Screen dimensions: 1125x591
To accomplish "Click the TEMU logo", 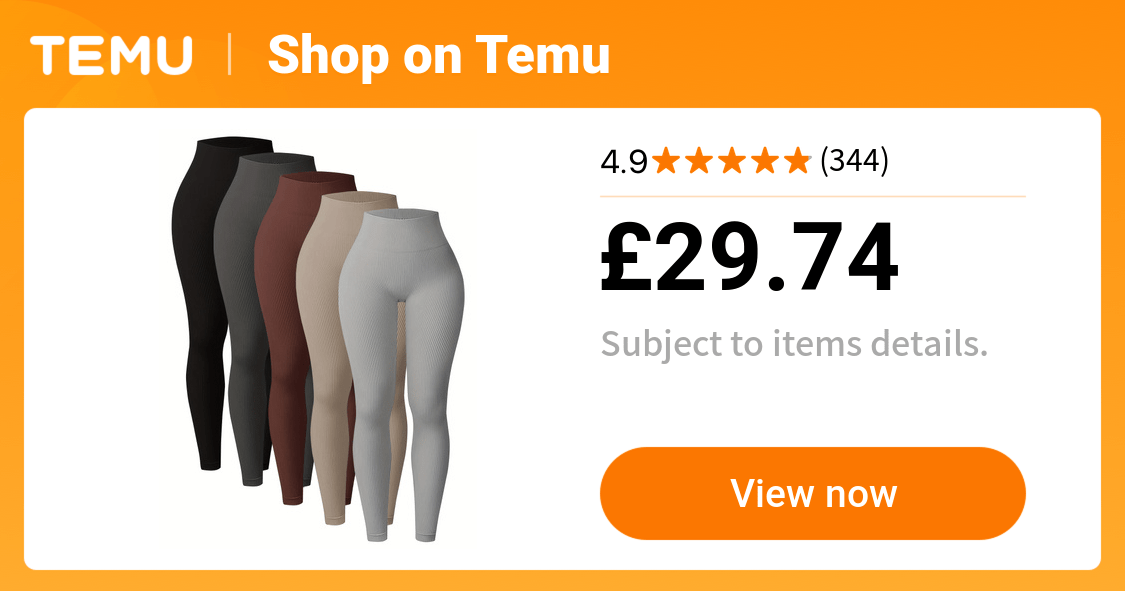I will [111, 55].
